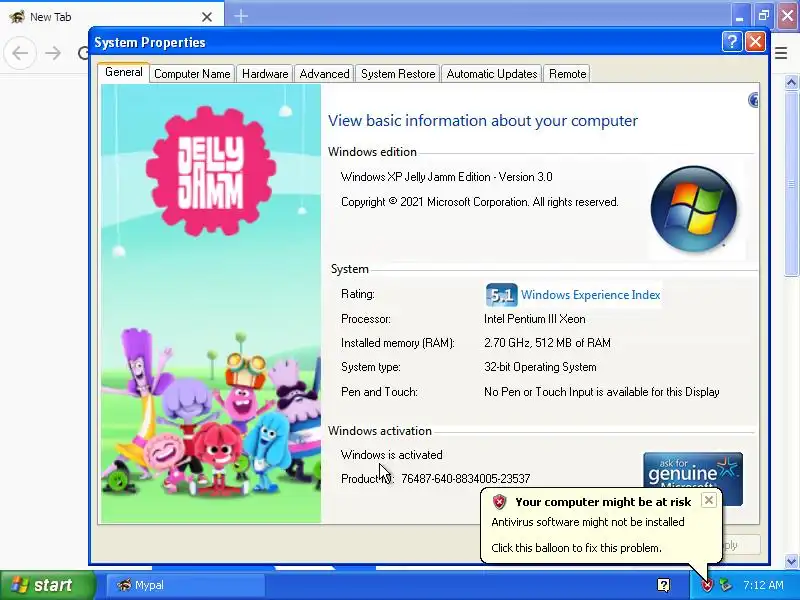Screen dimensions: 800x600
Task: Select the New Tab browser tab
Action: click(x=112, y=16)
